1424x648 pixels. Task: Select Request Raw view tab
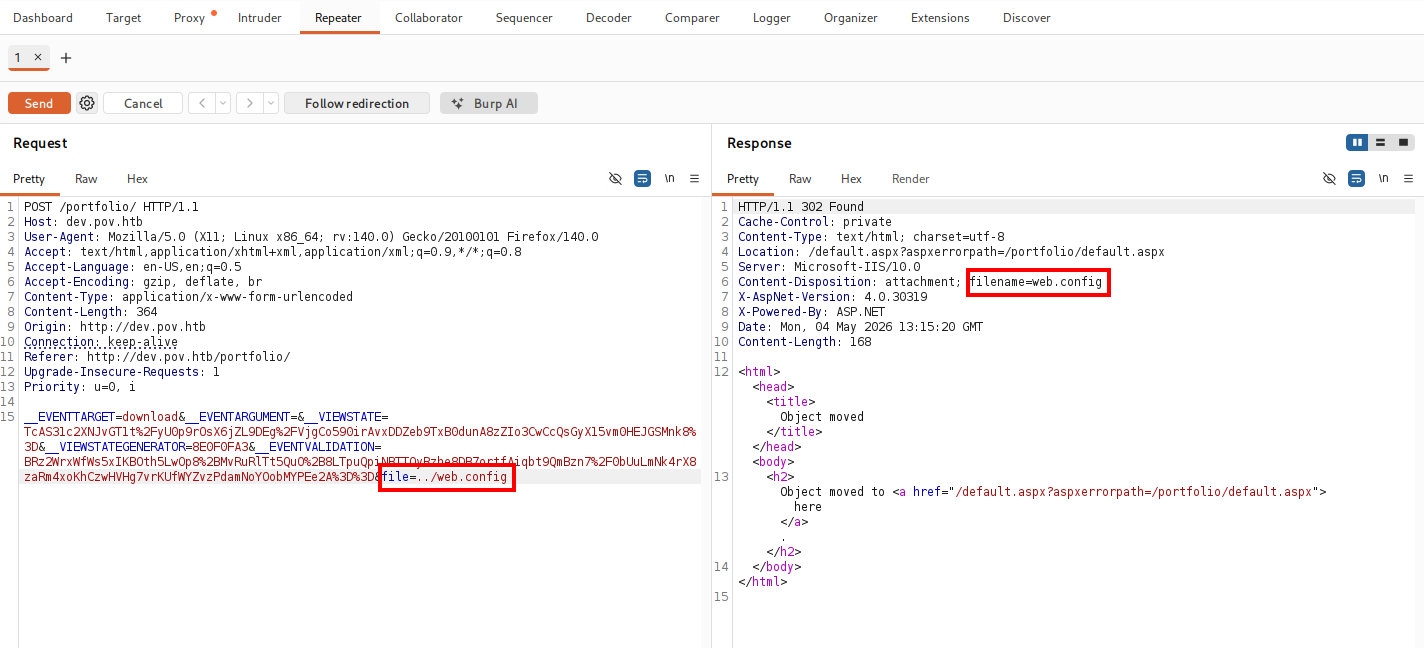click(x=86, y=179)
